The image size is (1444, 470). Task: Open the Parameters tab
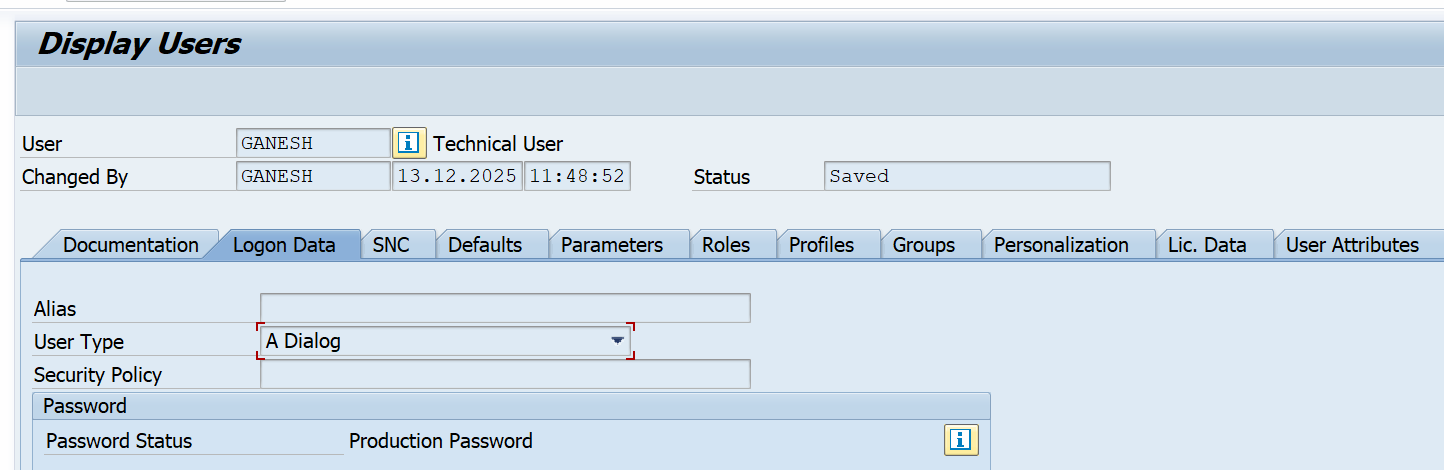coord(611,245)
